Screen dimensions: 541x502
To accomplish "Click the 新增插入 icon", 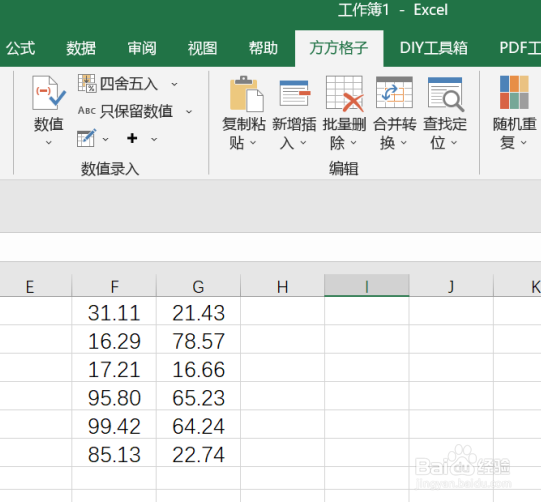I will 295,93.
